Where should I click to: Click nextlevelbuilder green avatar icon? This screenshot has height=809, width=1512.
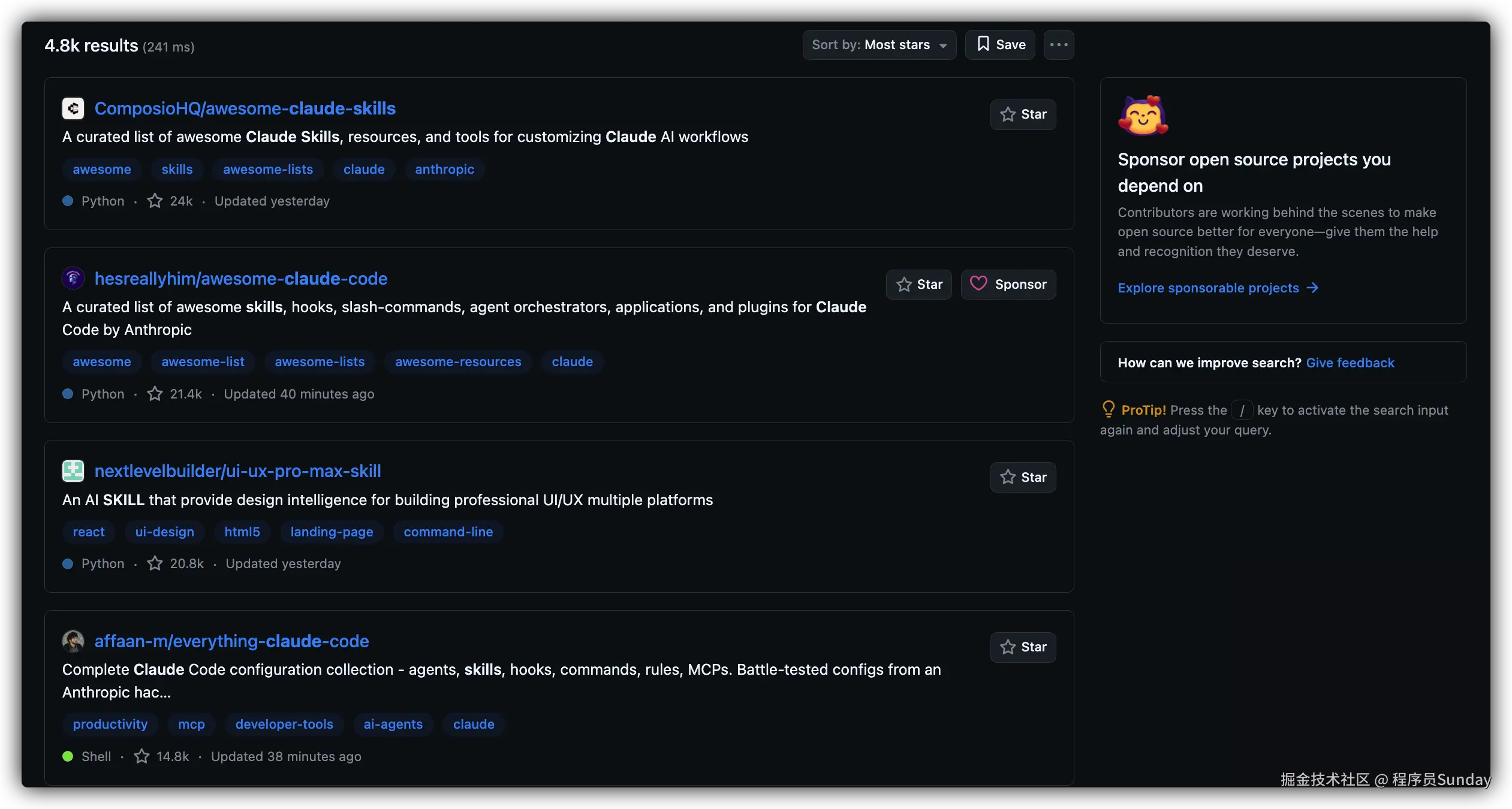click(73, 471)
